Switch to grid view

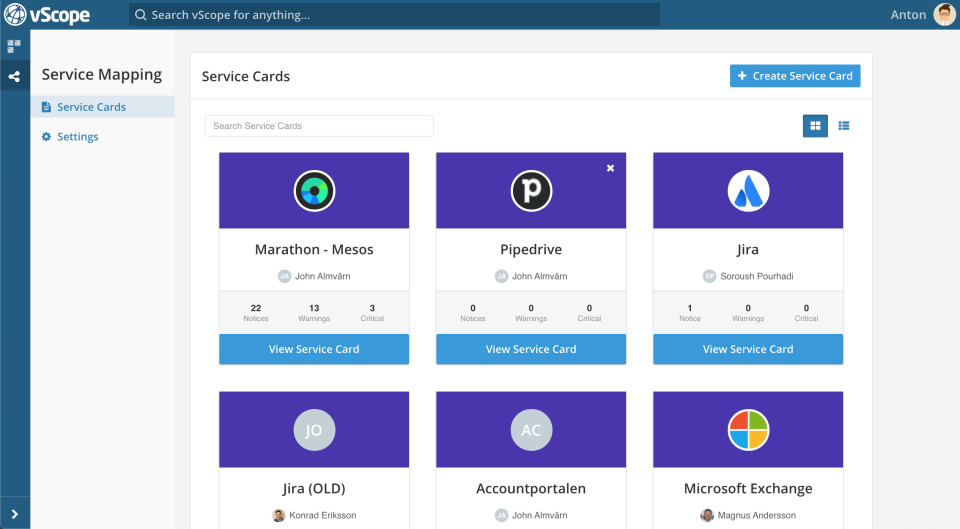[x=815, y=126]
